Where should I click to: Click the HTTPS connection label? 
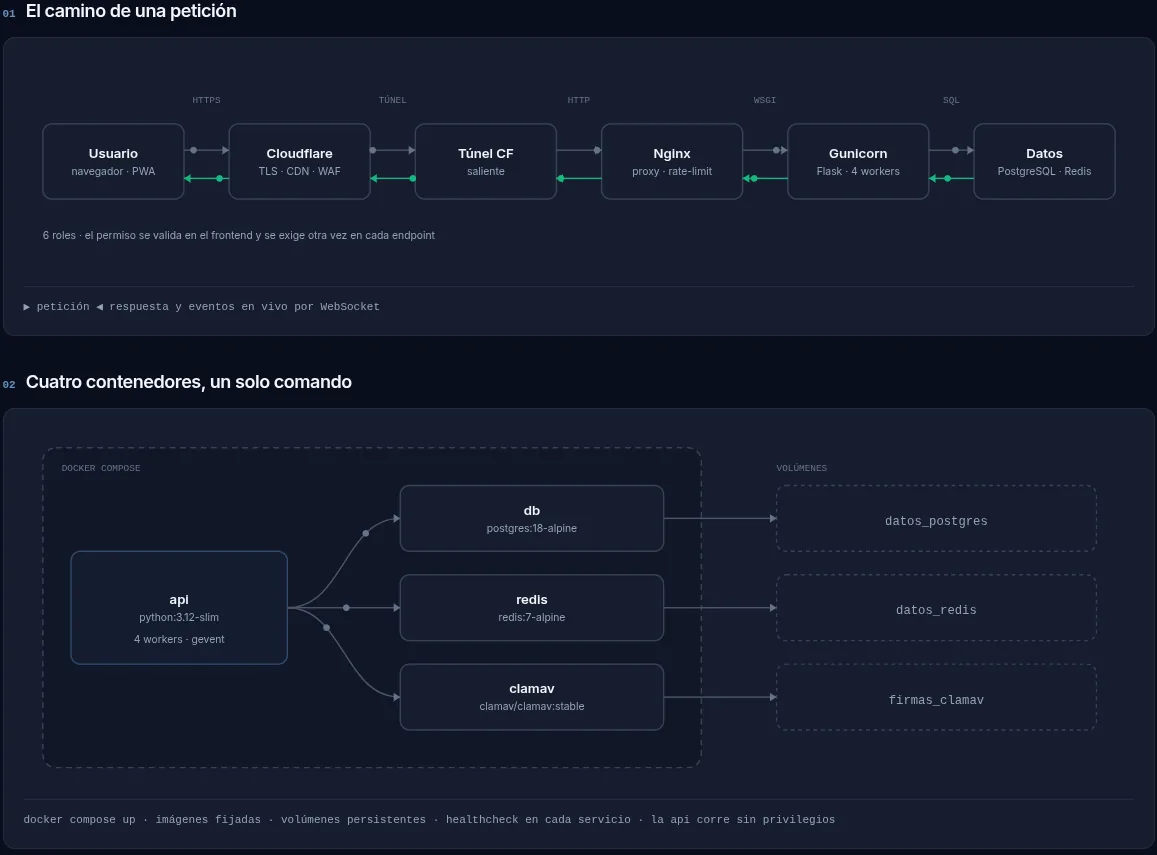(207, 100)
